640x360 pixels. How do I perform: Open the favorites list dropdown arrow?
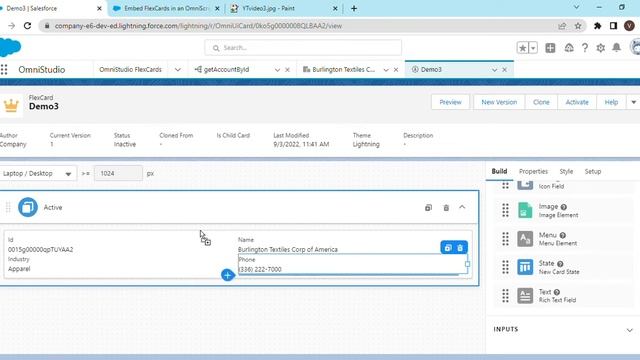pos(533,48)
